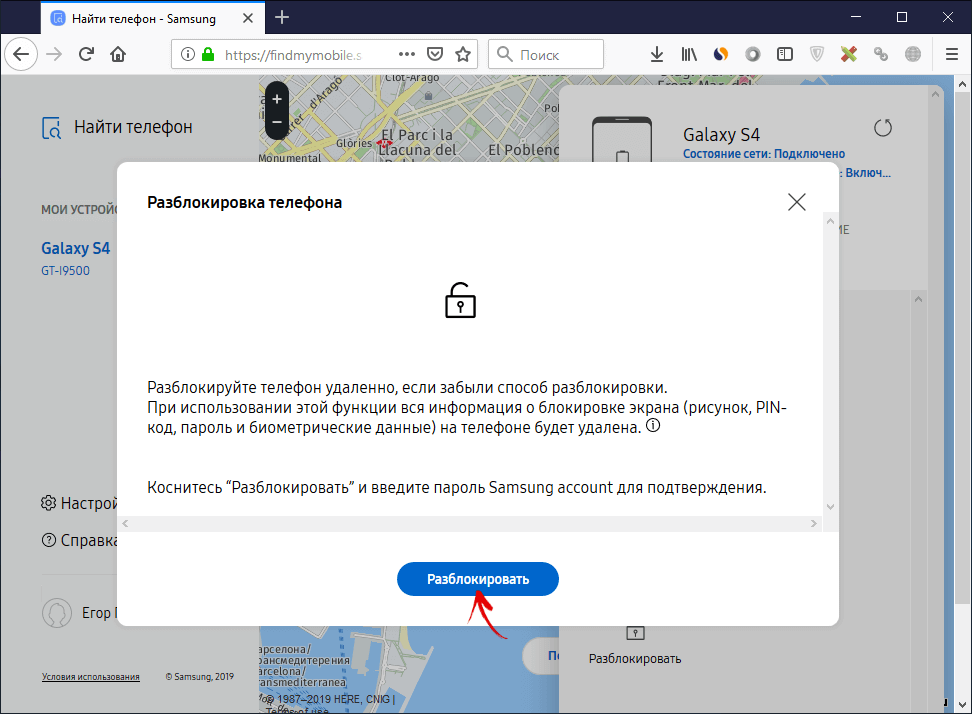Image resolution: width=972 pixels, height=714 pixels.
Task: Open a new tab with the plus button
Action: (x=282, y=17)
